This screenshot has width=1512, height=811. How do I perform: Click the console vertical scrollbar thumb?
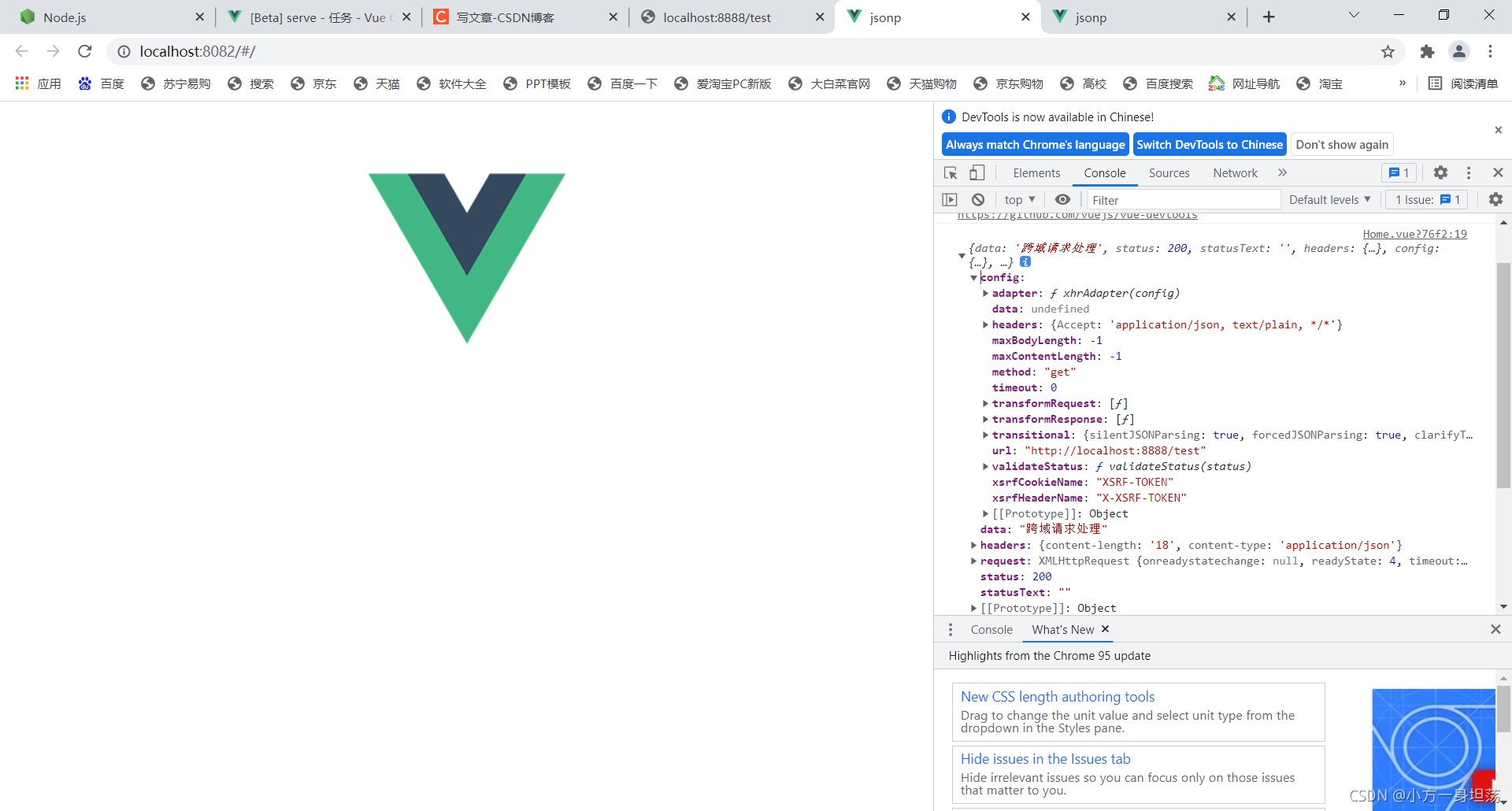pos(1503,376)
